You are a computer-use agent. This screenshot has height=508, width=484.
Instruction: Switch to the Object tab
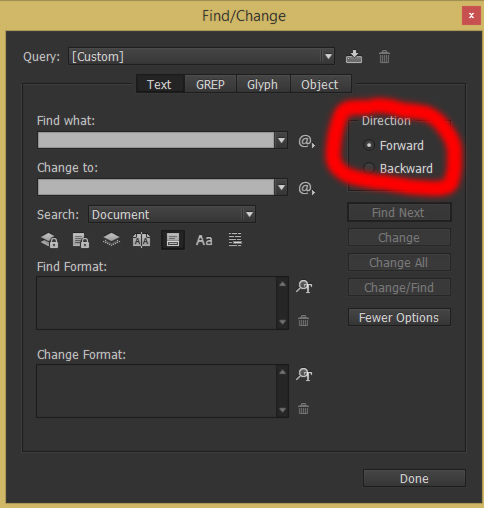[x=320, y=84]
